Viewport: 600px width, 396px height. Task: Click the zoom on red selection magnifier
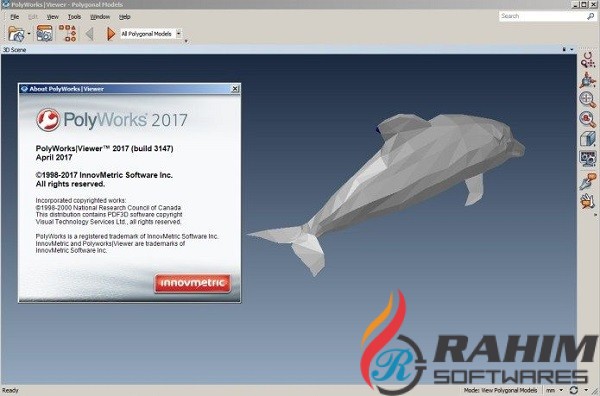coord(588,119)
